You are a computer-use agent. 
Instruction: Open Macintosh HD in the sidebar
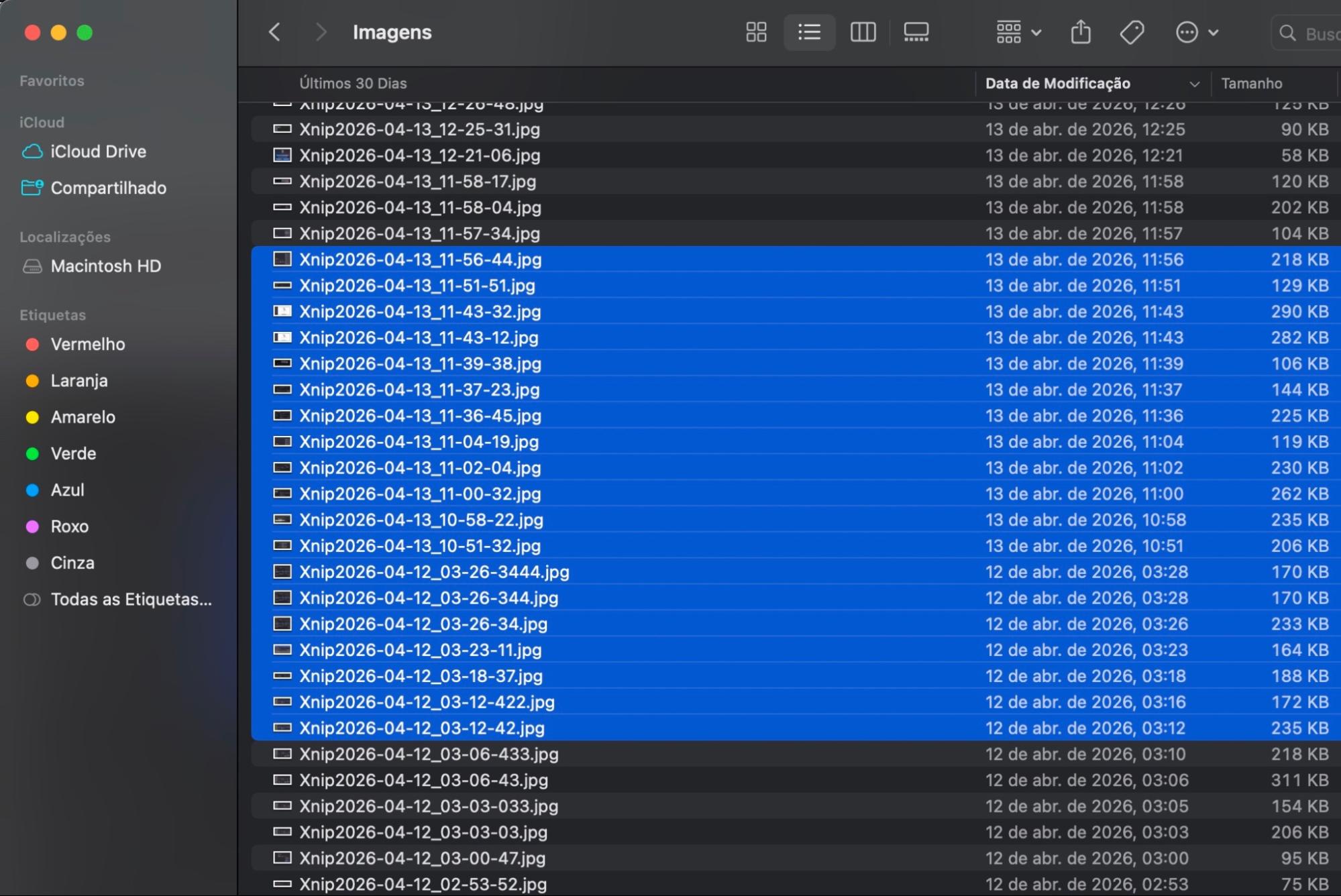click(92, 266)
